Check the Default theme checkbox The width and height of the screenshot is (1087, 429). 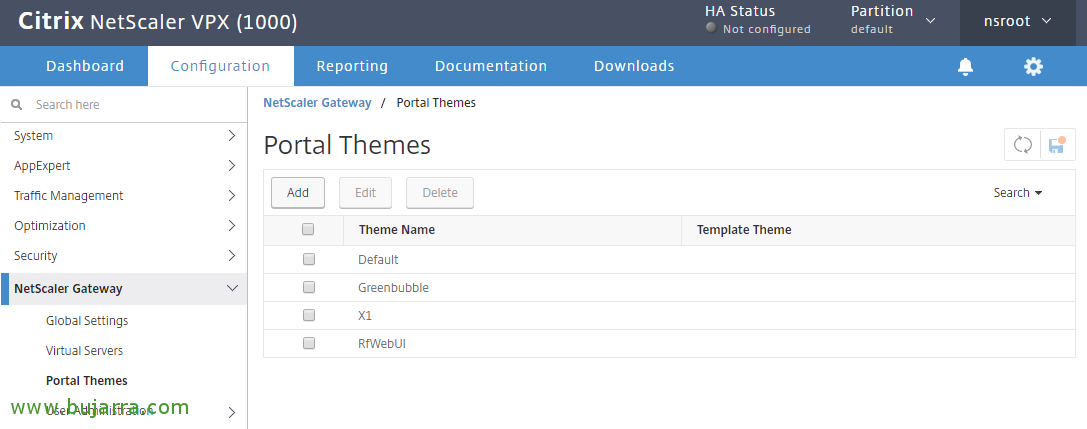[x=309, y=259]
